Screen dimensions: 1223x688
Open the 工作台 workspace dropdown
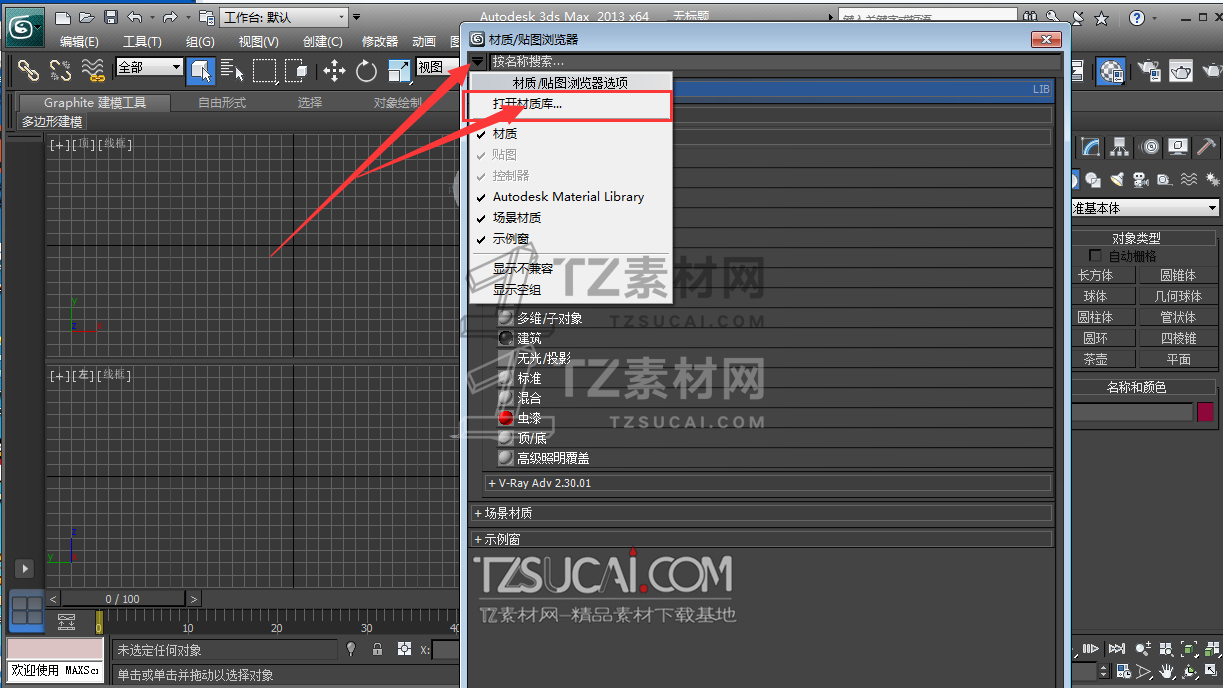point(285,17)
